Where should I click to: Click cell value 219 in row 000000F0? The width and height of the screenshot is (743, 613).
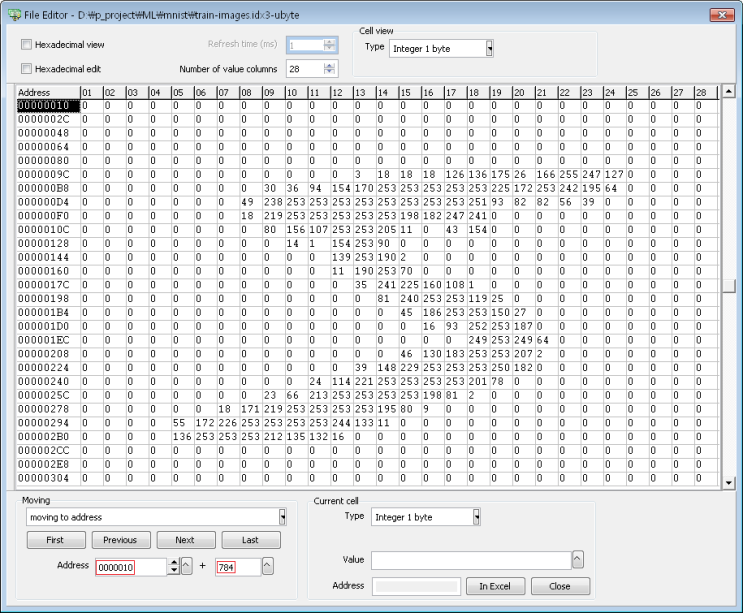click(273, 216)
